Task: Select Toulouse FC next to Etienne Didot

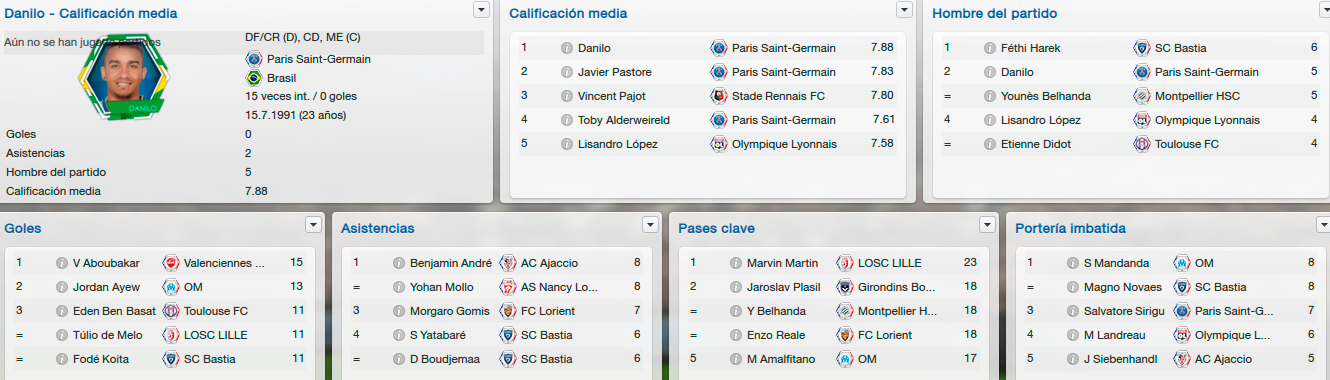Action: pos(1187,144)
